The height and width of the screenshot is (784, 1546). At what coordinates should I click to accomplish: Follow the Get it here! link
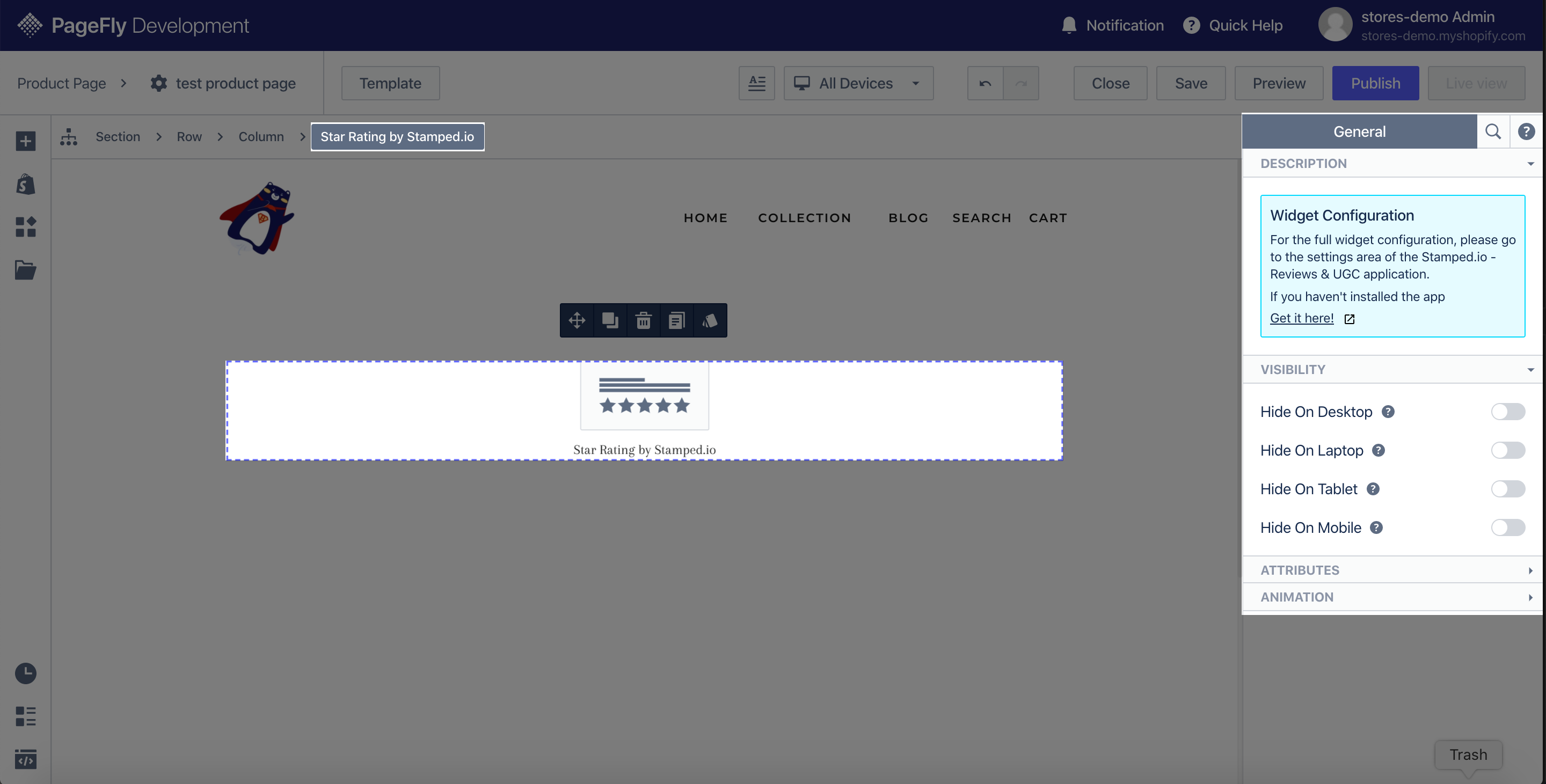(x=1302, y=319)
